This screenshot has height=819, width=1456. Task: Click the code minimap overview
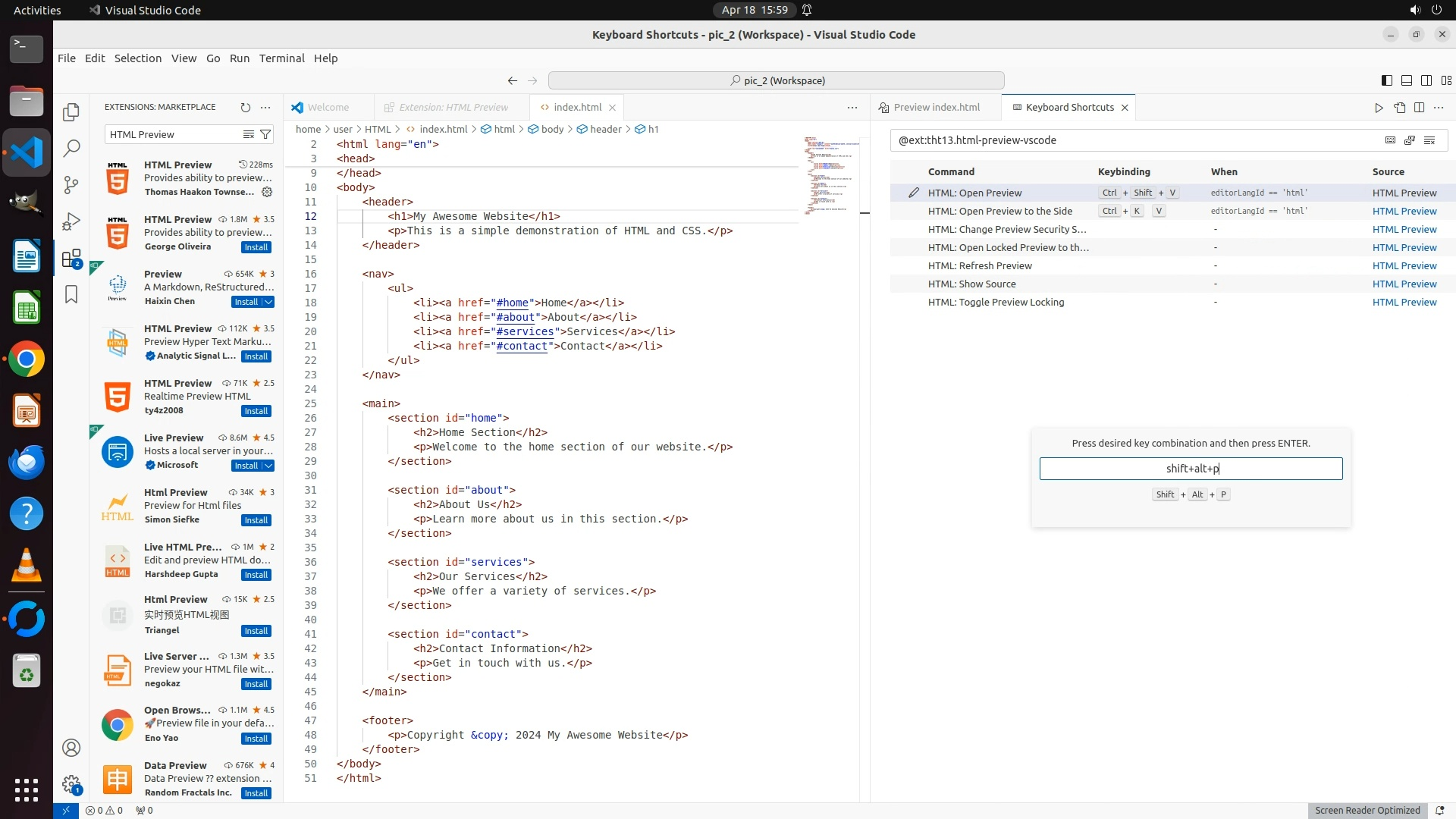(830, 174)
